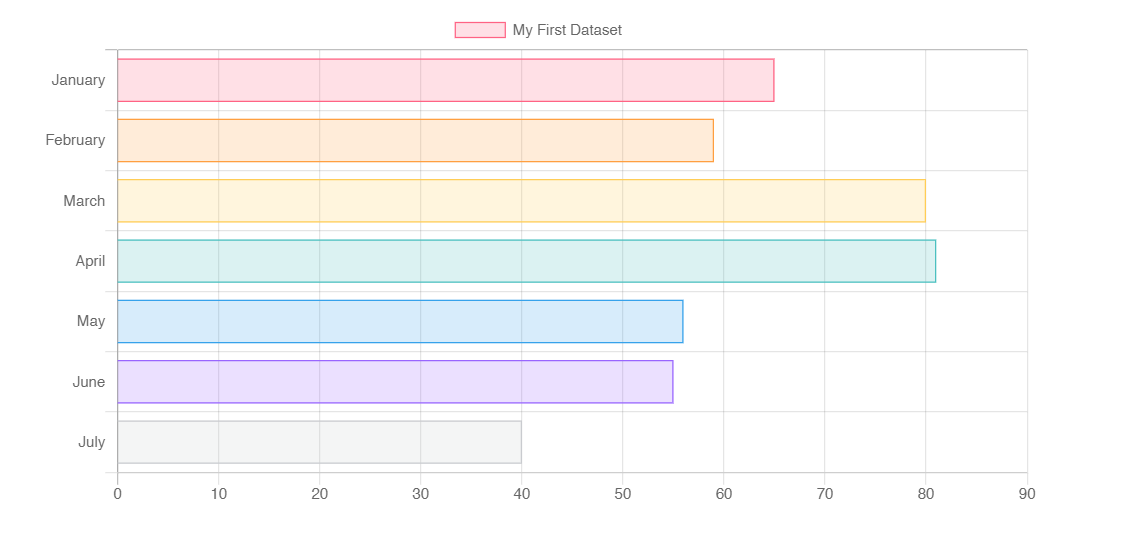Click the May axis label
This screenshot has height=536, width=1133.
point(91,321)
